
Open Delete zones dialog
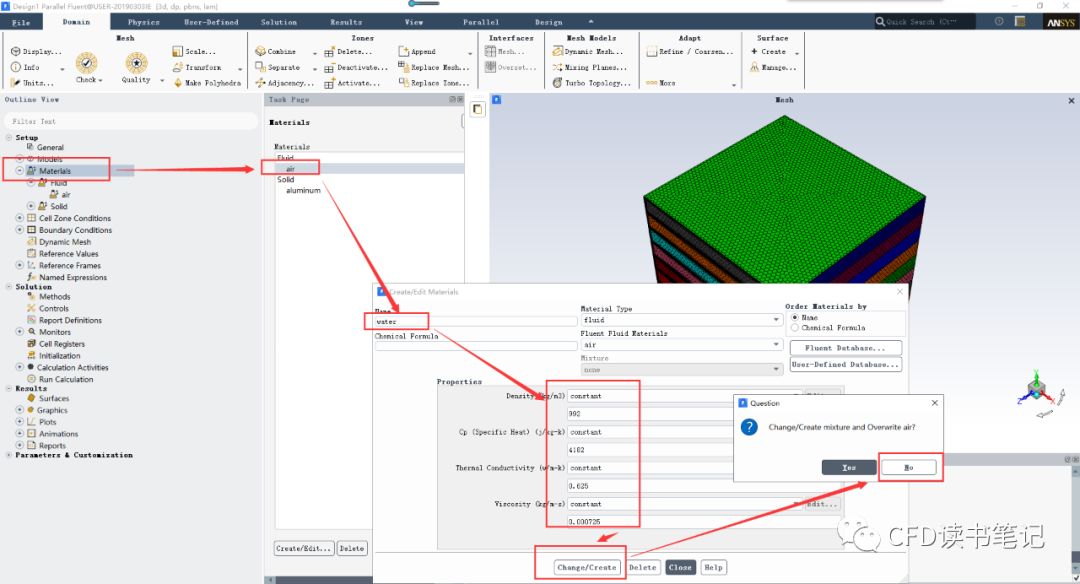349,52
